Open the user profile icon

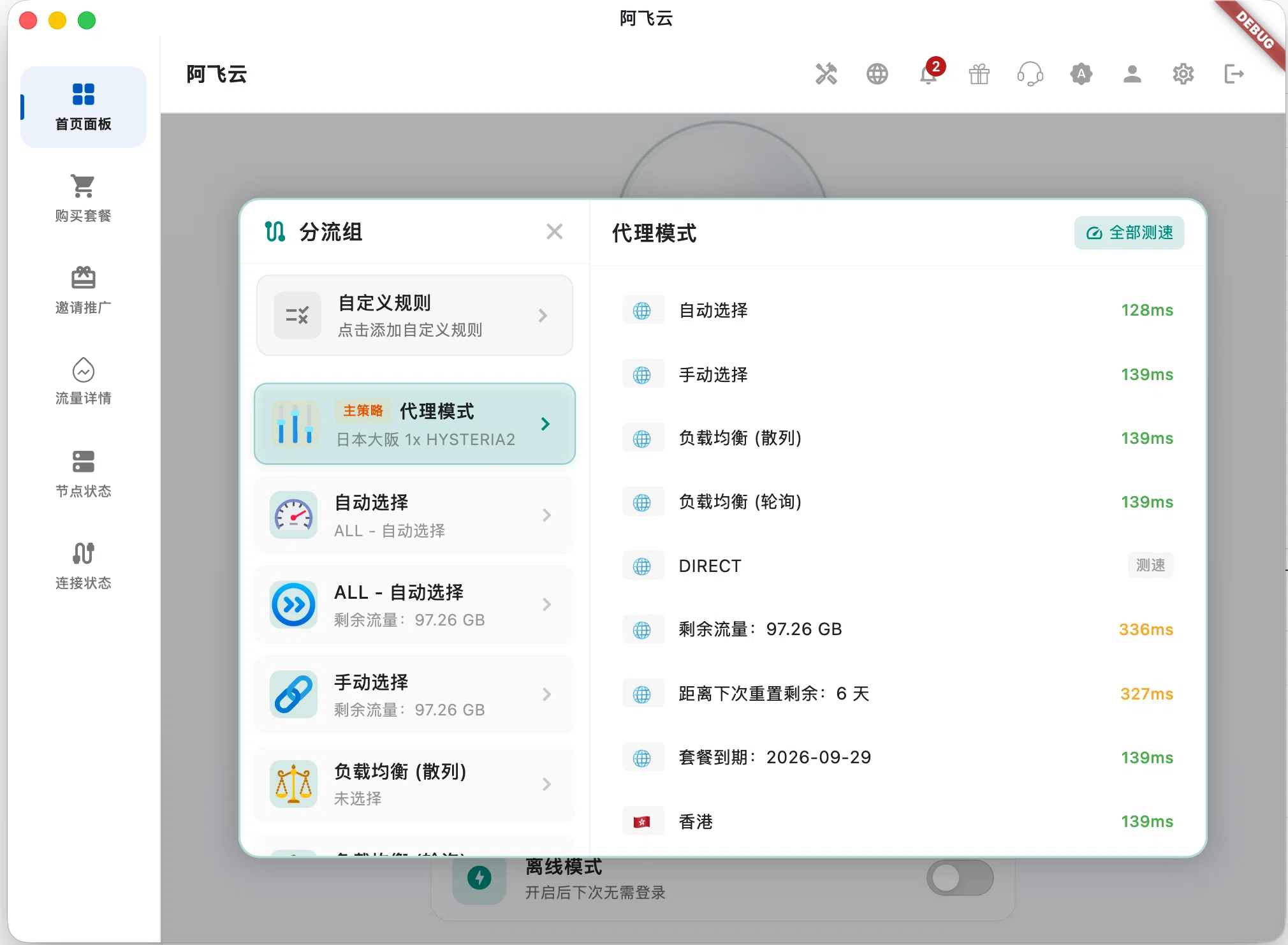tap(1132, 74)
